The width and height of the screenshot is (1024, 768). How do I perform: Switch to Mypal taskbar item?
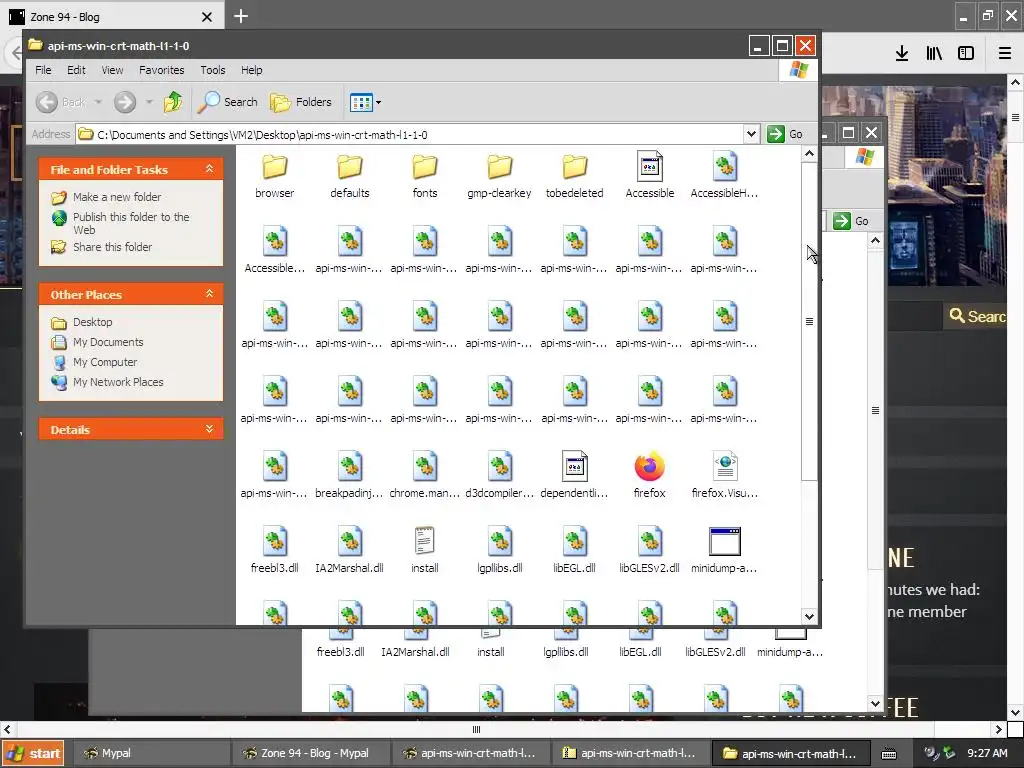150,753
